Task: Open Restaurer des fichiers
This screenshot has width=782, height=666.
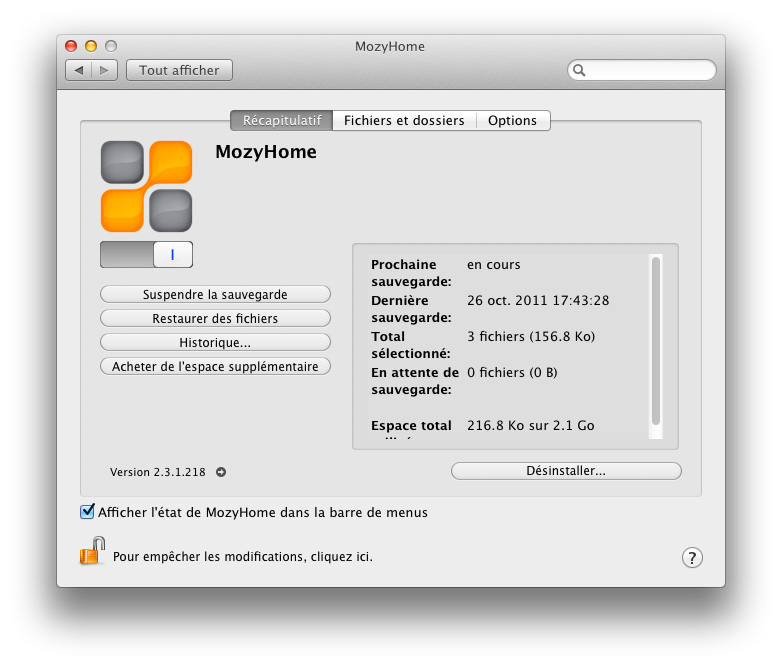Action: click(x=215, y=318)
